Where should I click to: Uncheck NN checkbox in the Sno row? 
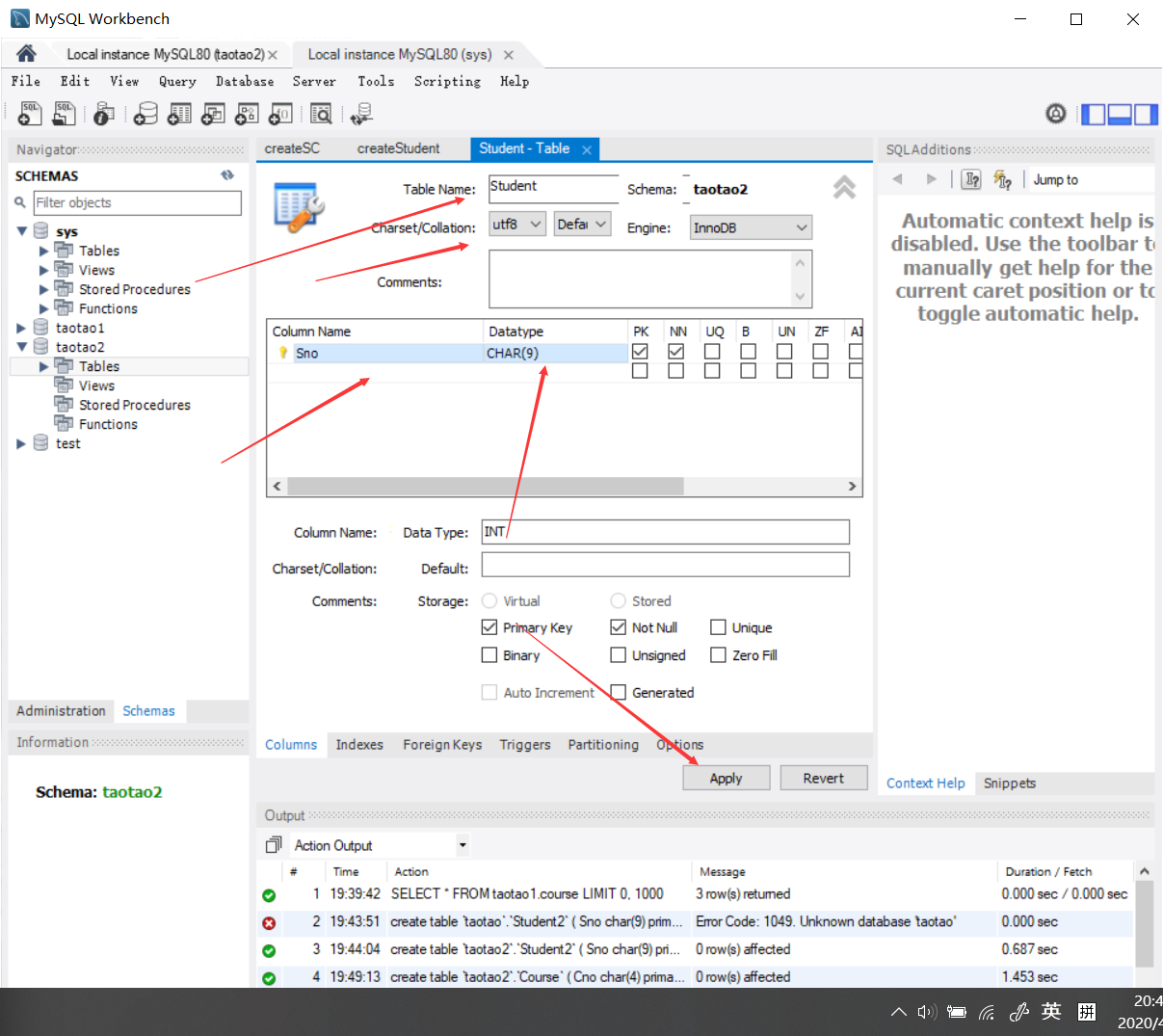[675, 352]
